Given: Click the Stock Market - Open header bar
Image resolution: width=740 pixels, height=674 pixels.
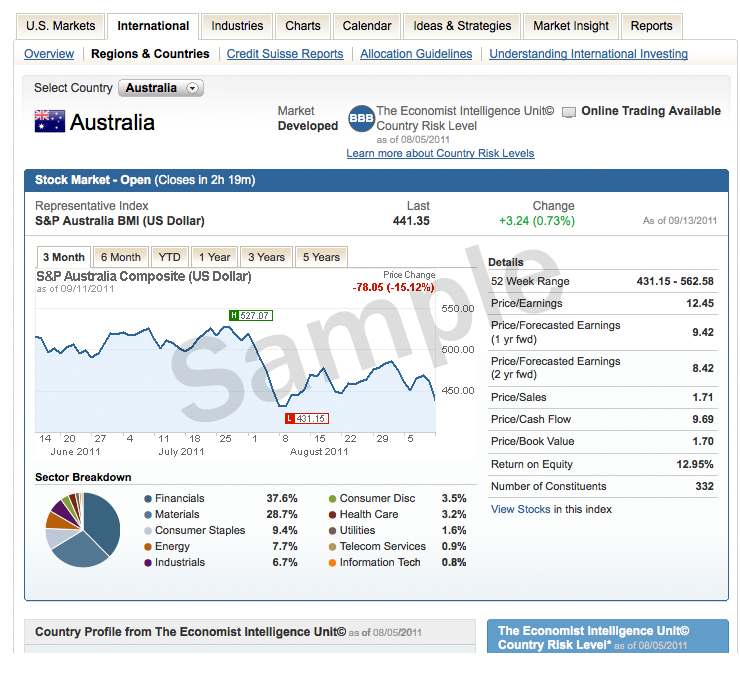Looking at the screenshot, I should coord(377,180).
